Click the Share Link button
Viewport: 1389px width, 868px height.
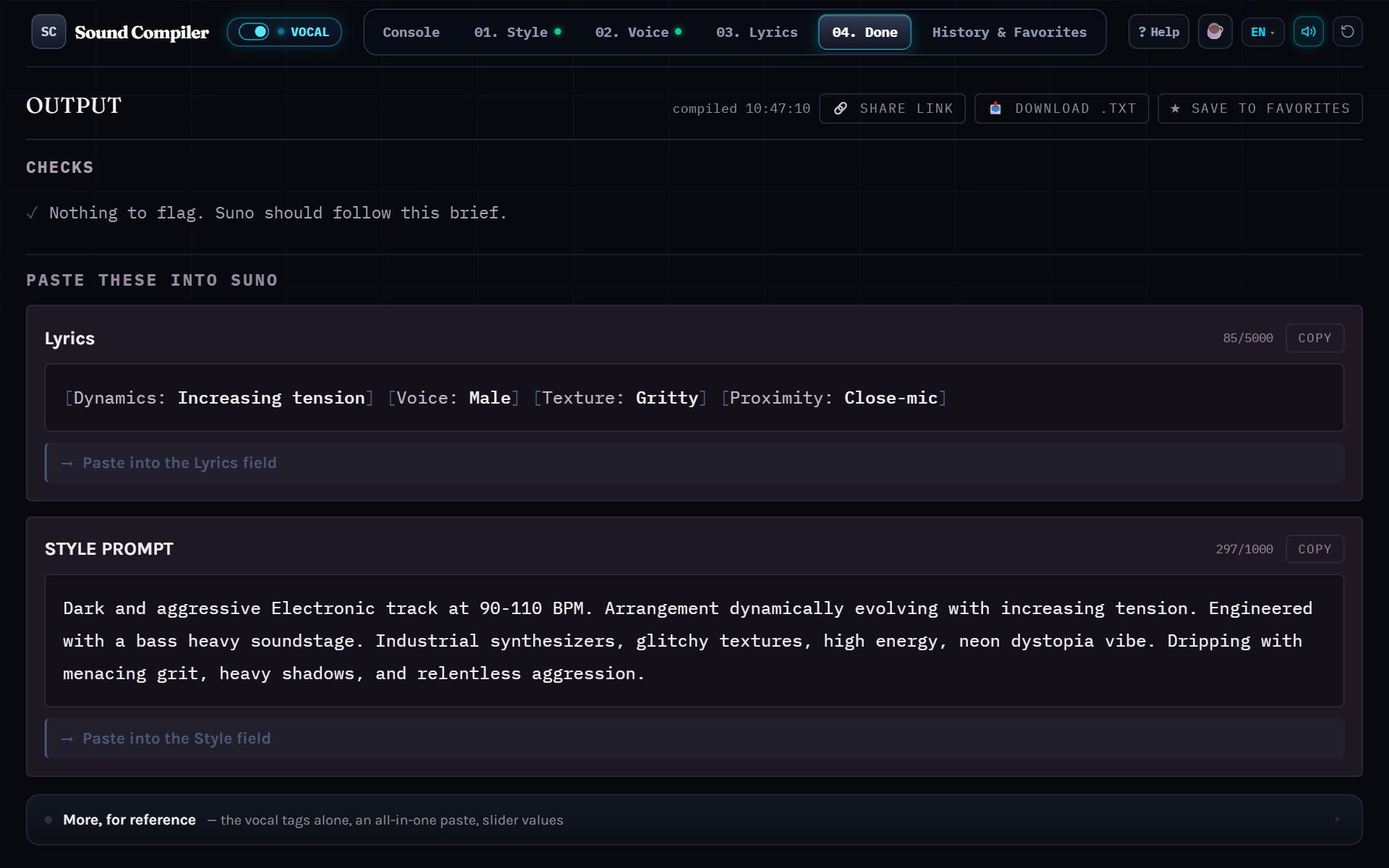point(892,109)
